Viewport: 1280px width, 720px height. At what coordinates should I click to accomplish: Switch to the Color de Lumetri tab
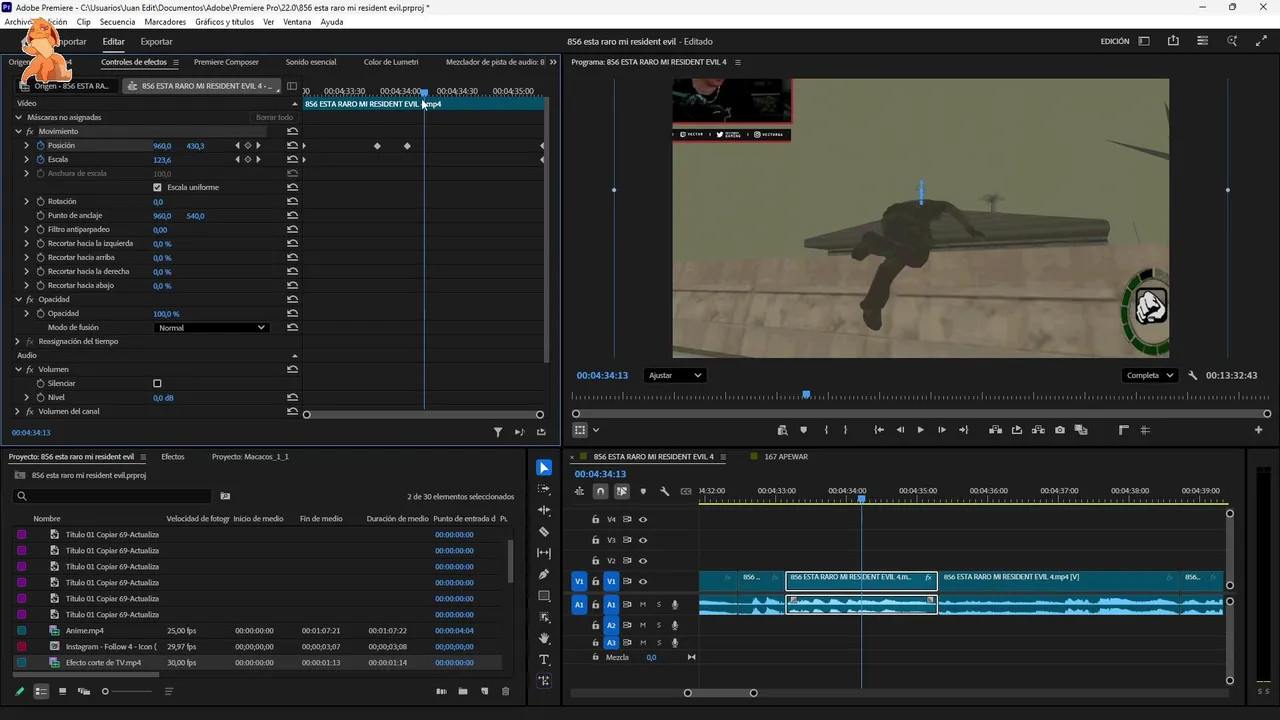(x=391, y=62)
